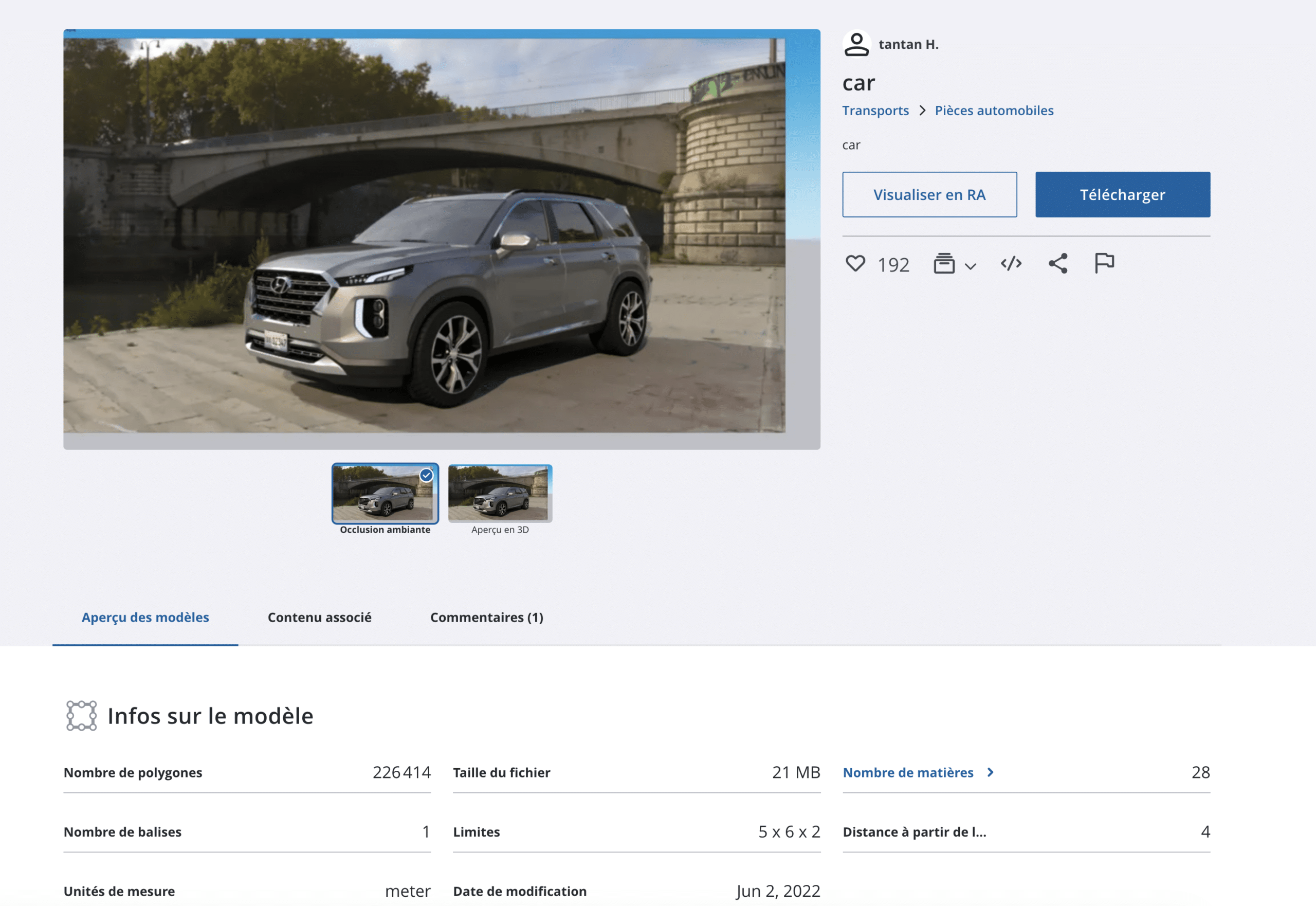
Task: Click the user avatar icon
Action: coord(856,44)
